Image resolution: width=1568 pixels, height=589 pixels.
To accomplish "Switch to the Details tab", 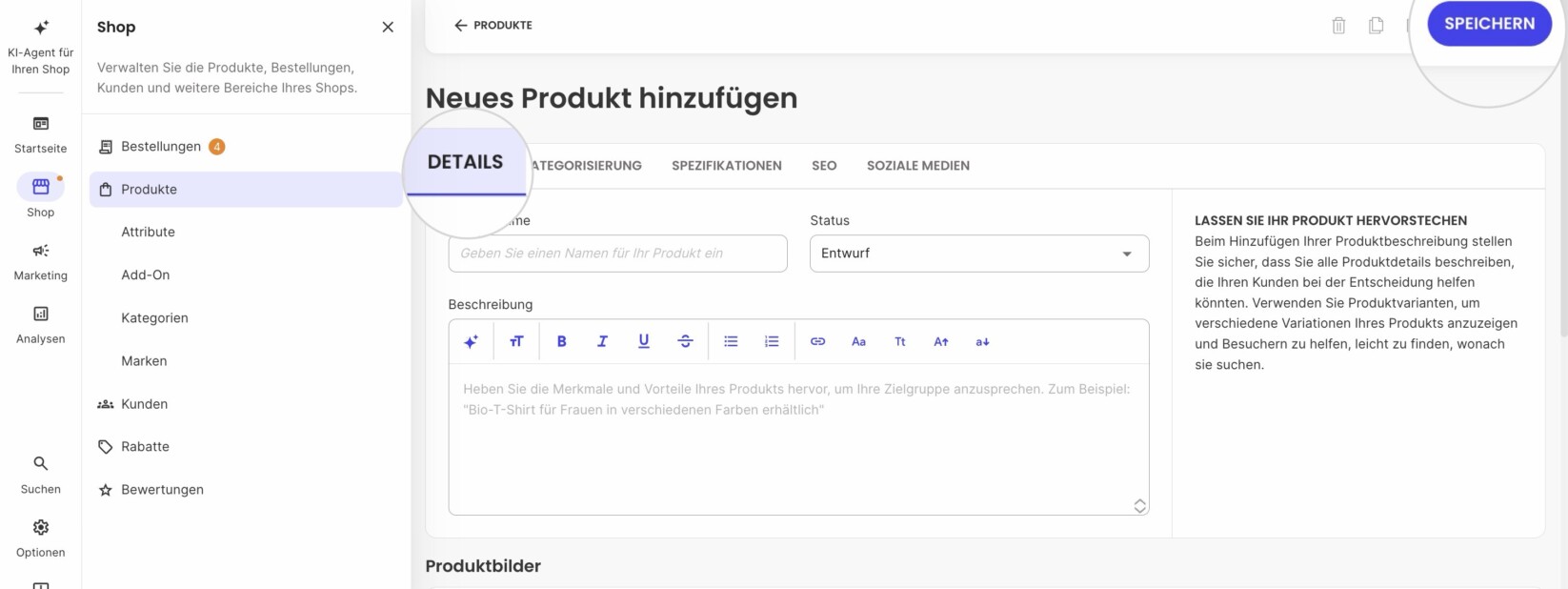I will coord(465,162).
